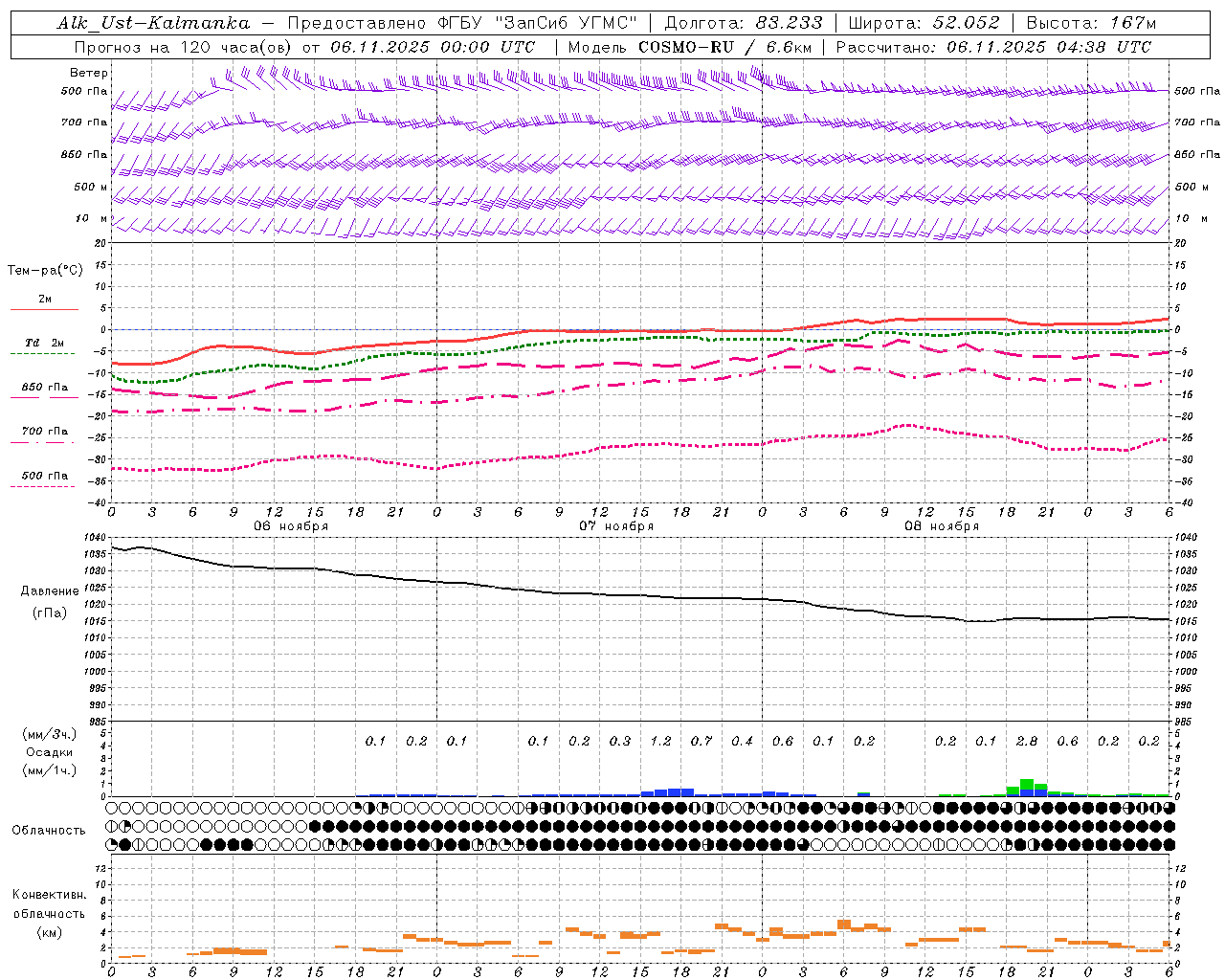
Task: Click the (мм/3ч.) precipitation unit label
Action: (50, 734)
